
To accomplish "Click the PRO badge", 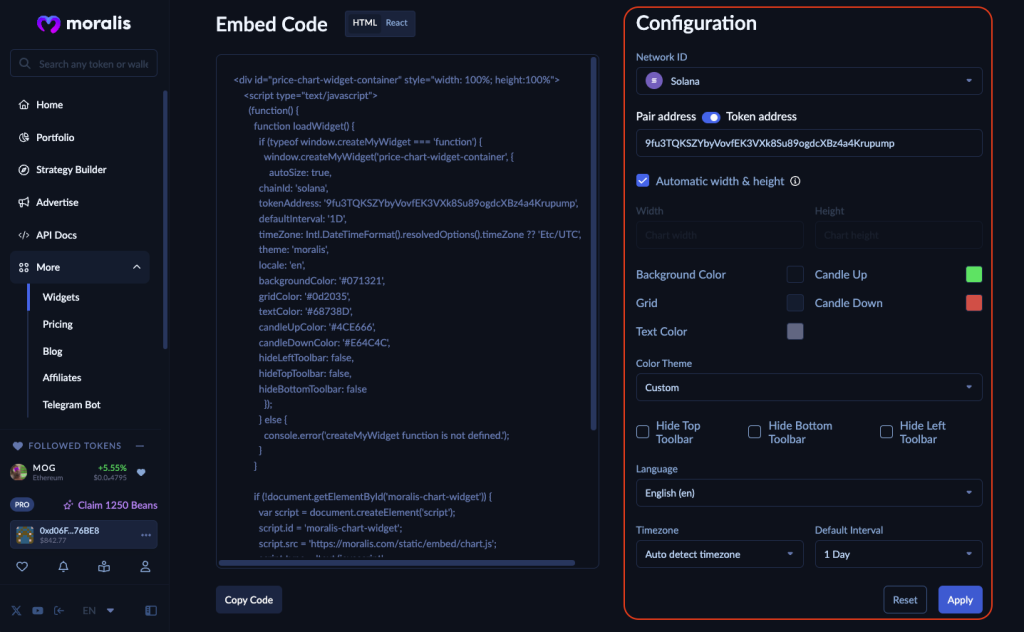I will click(22, 505).
